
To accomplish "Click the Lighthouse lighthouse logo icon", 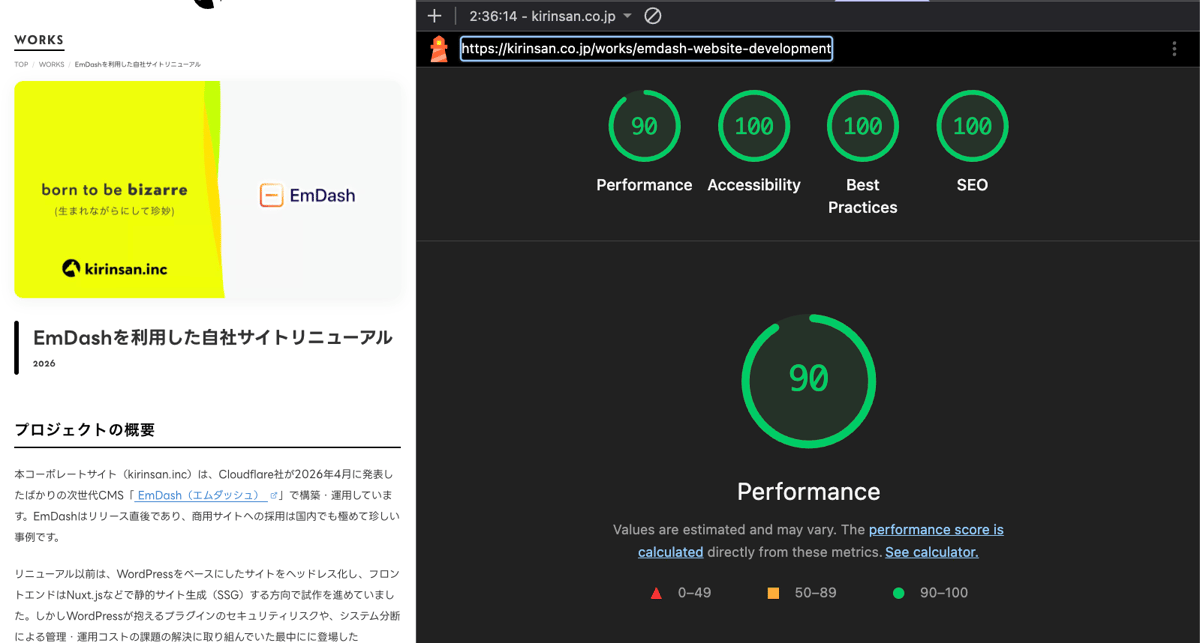I will (x=439, y=49).
